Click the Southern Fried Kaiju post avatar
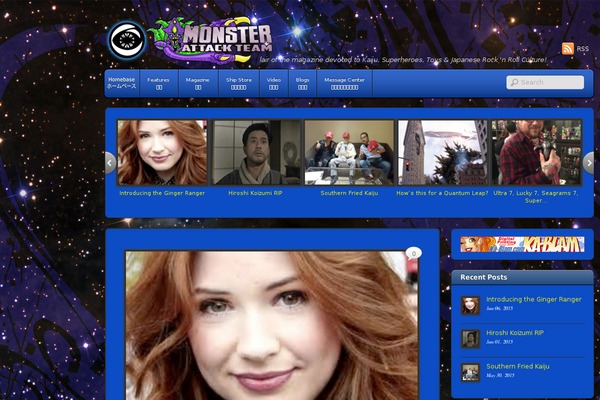 tap(470, 372)
